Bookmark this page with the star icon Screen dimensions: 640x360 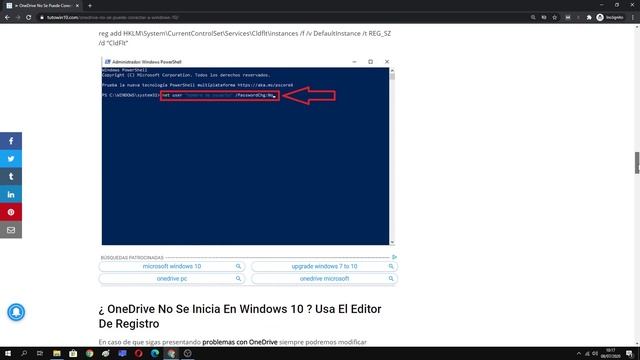(555, 18)
